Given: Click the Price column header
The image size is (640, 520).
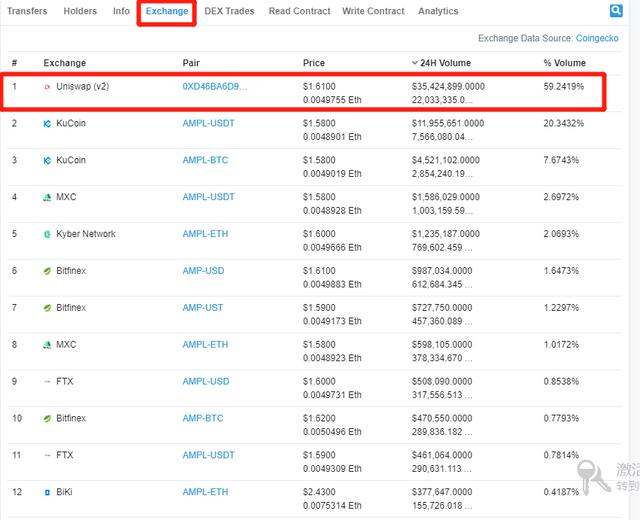Looking at the screenshot, I should (314, 63).
